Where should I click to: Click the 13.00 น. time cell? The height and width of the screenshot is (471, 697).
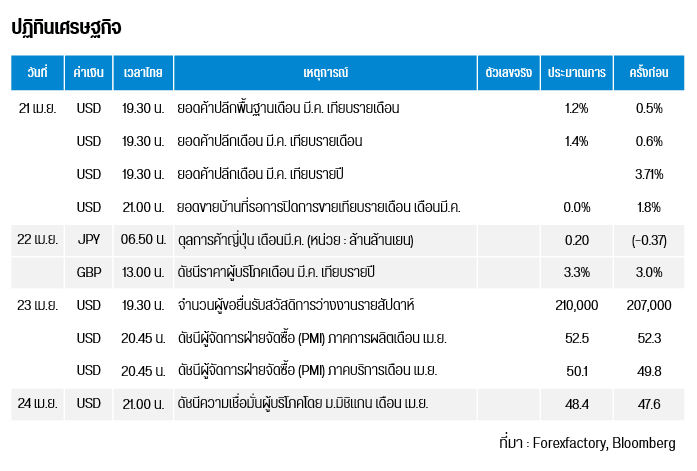coord(143,272)
